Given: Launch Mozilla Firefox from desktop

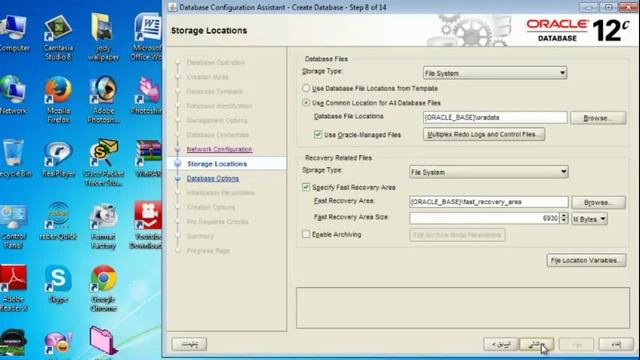Looking at the screenshot, I should click(58, 99).
